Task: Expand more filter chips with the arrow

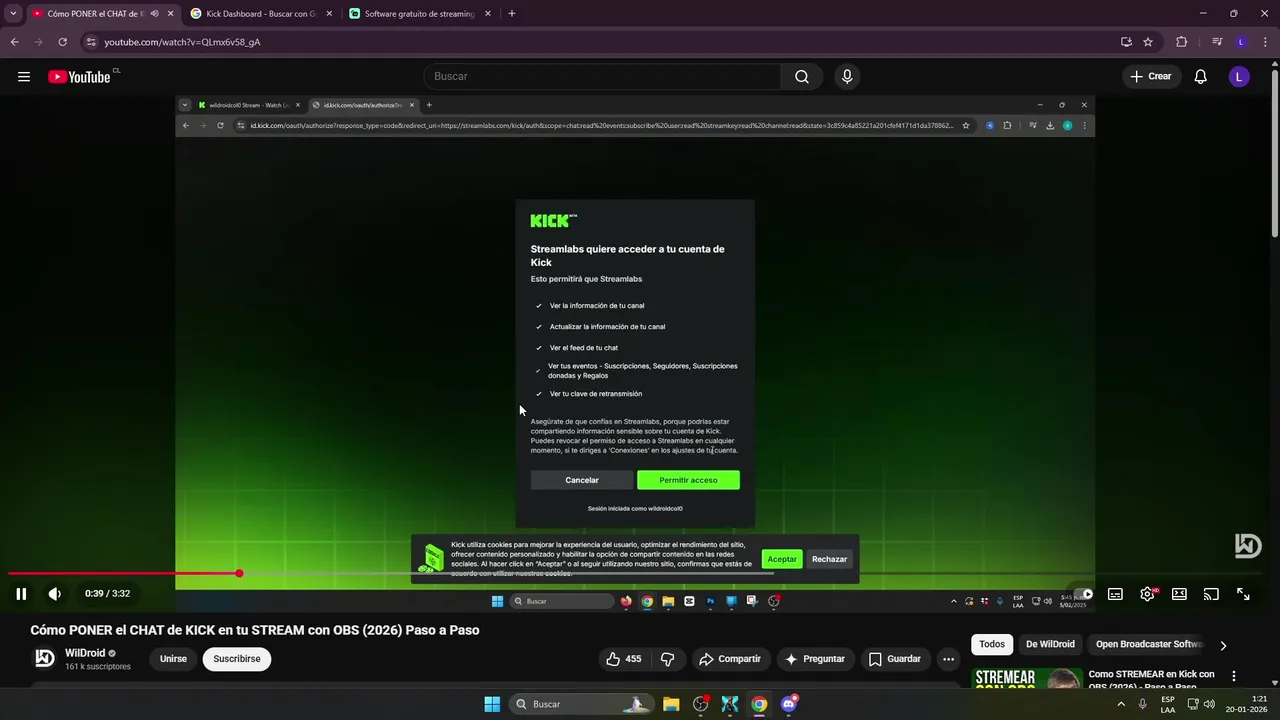Action: 1223,645
